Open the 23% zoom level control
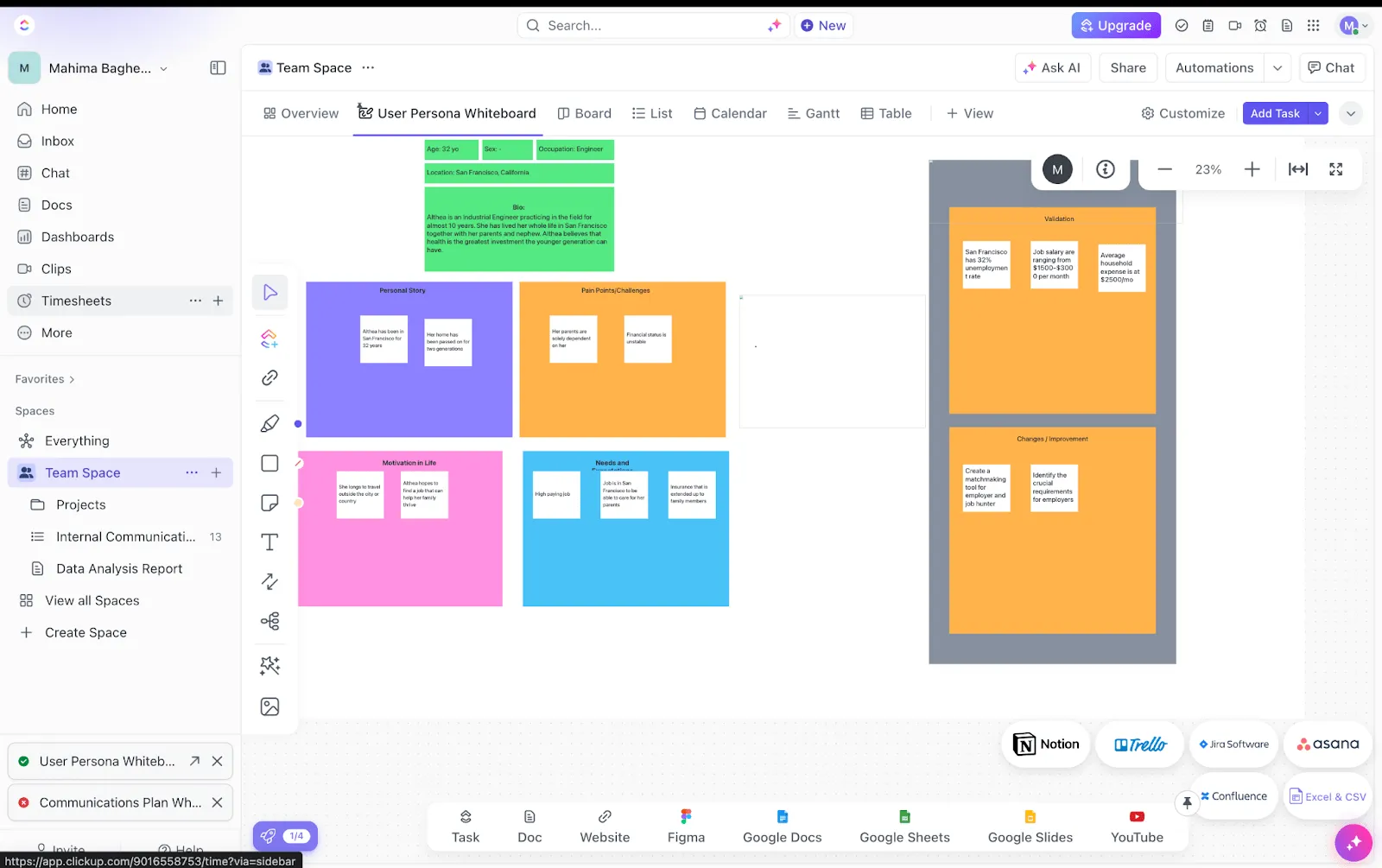Image resolution: width=1382 pixels, height=868 pixels. coord(1208,169)
